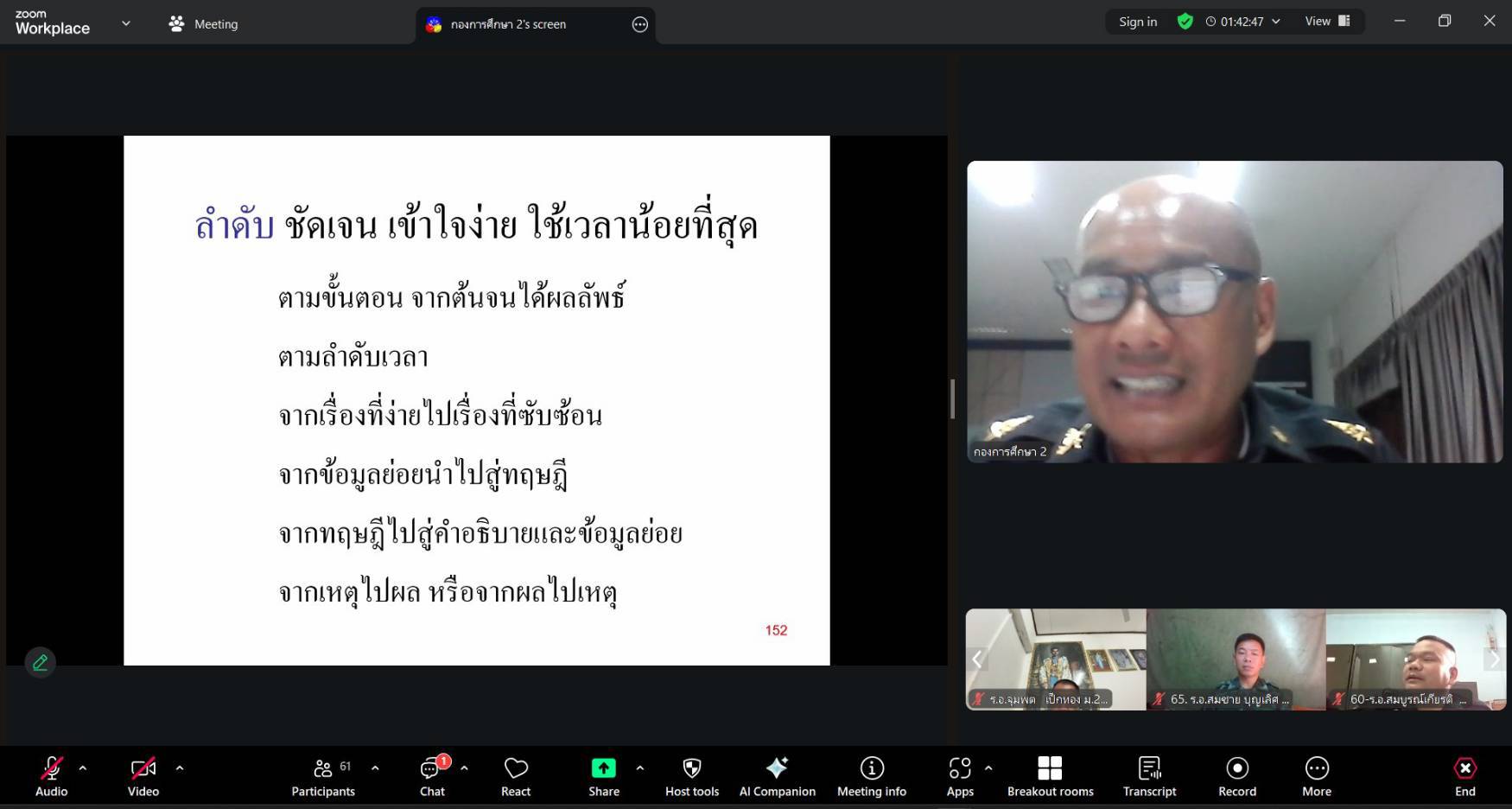Click the End meeting button
1512x809 pixels.
[x=1464, y=776]
